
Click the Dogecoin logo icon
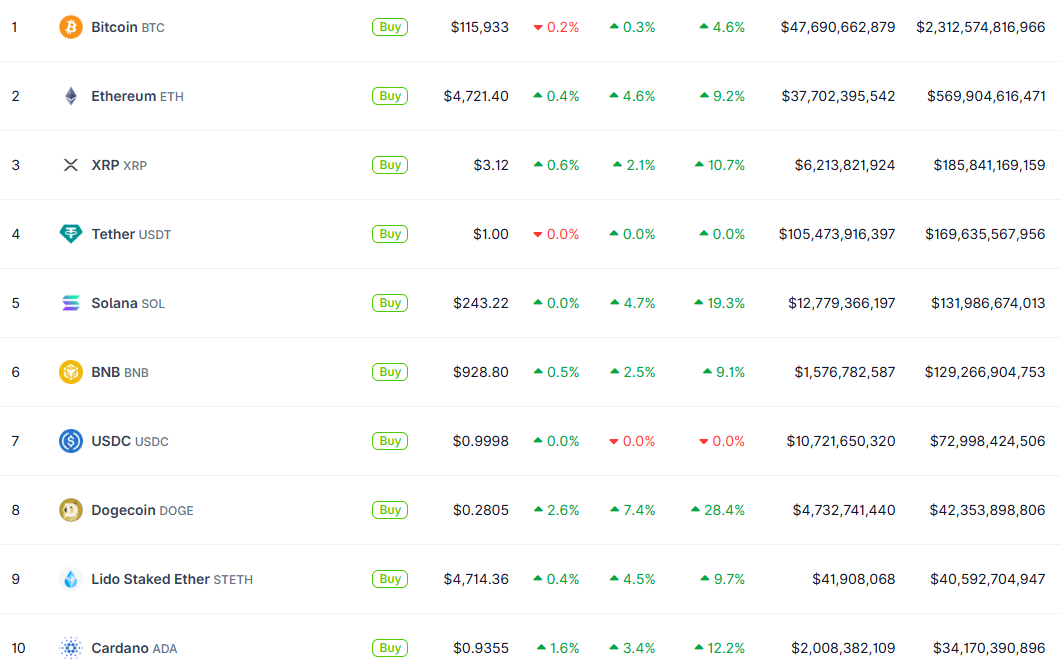[x=70, y=510]
